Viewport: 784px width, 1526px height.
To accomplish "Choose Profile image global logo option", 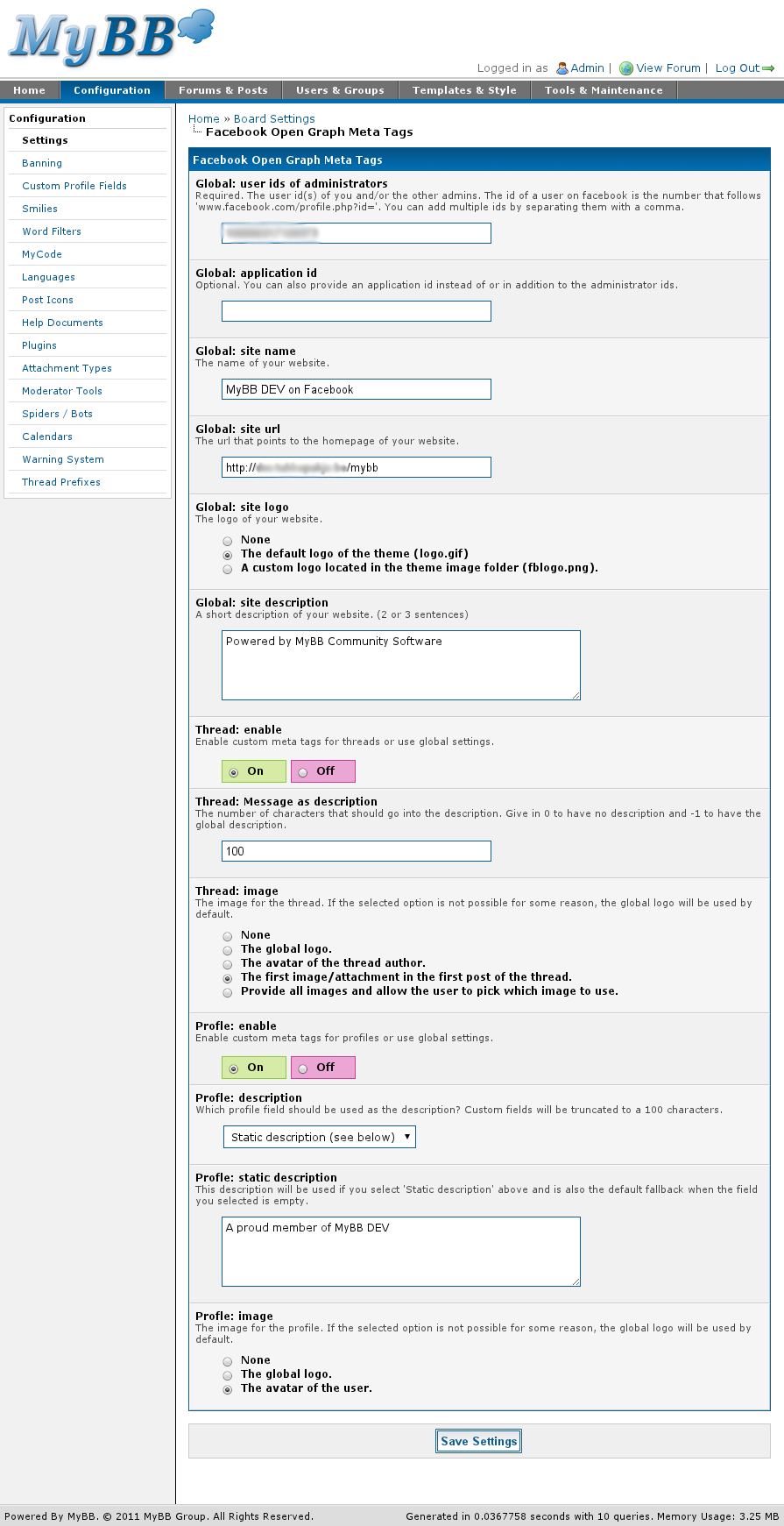I will pyautogui.click(x=228, y=1375).
